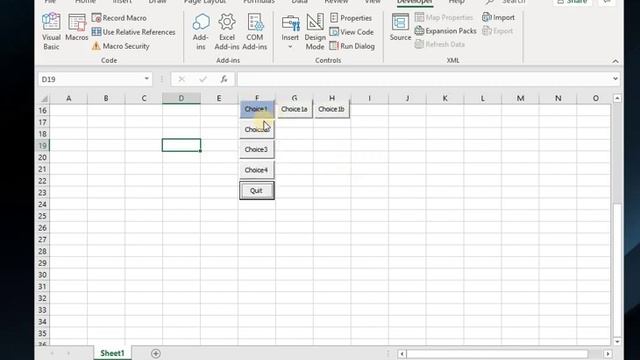This screenshot has width=640, height=360.
Task: Select row 19 header
Action: (42, 146)
